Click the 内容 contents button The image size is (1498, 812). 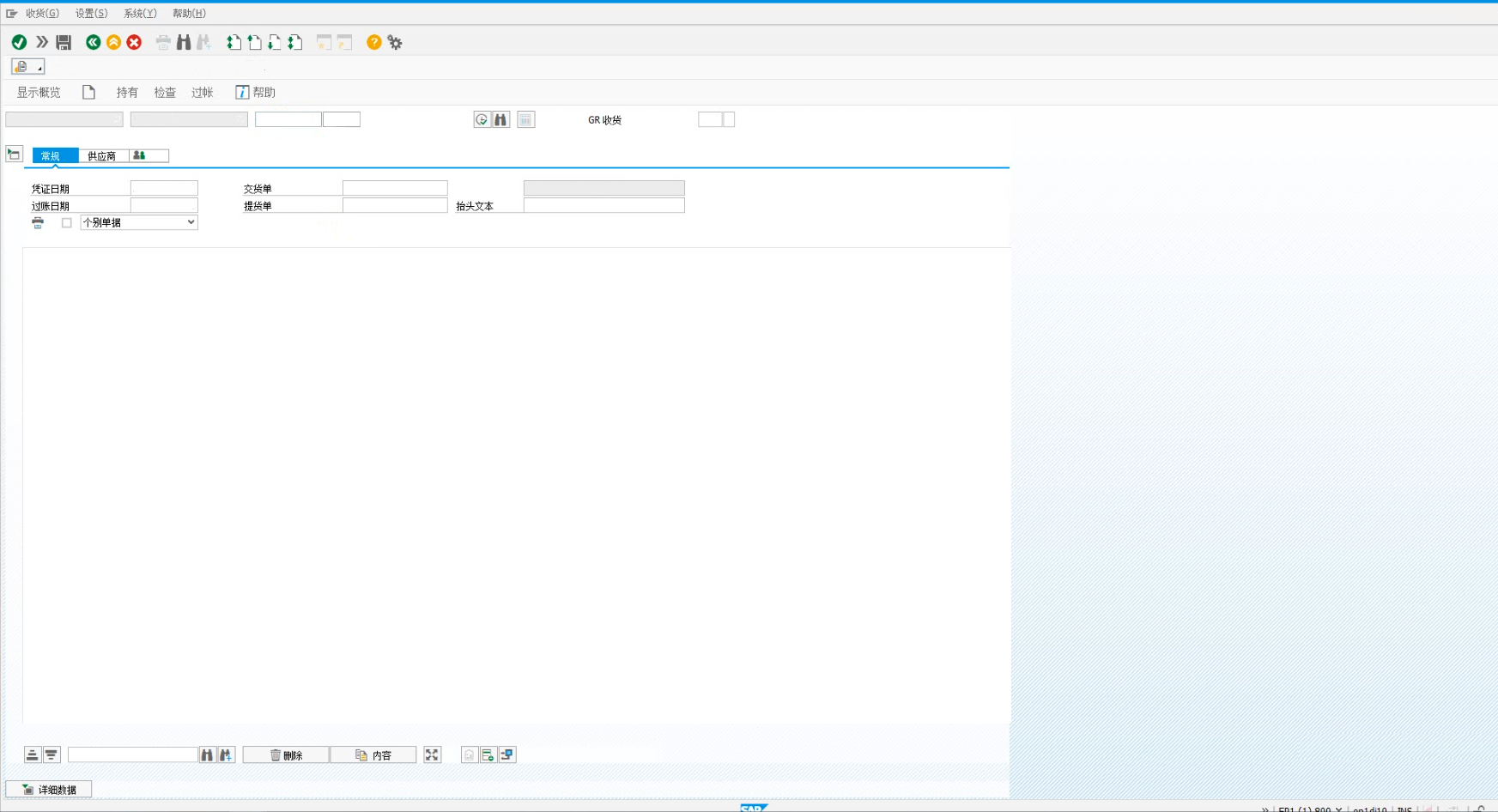[373, 755]
